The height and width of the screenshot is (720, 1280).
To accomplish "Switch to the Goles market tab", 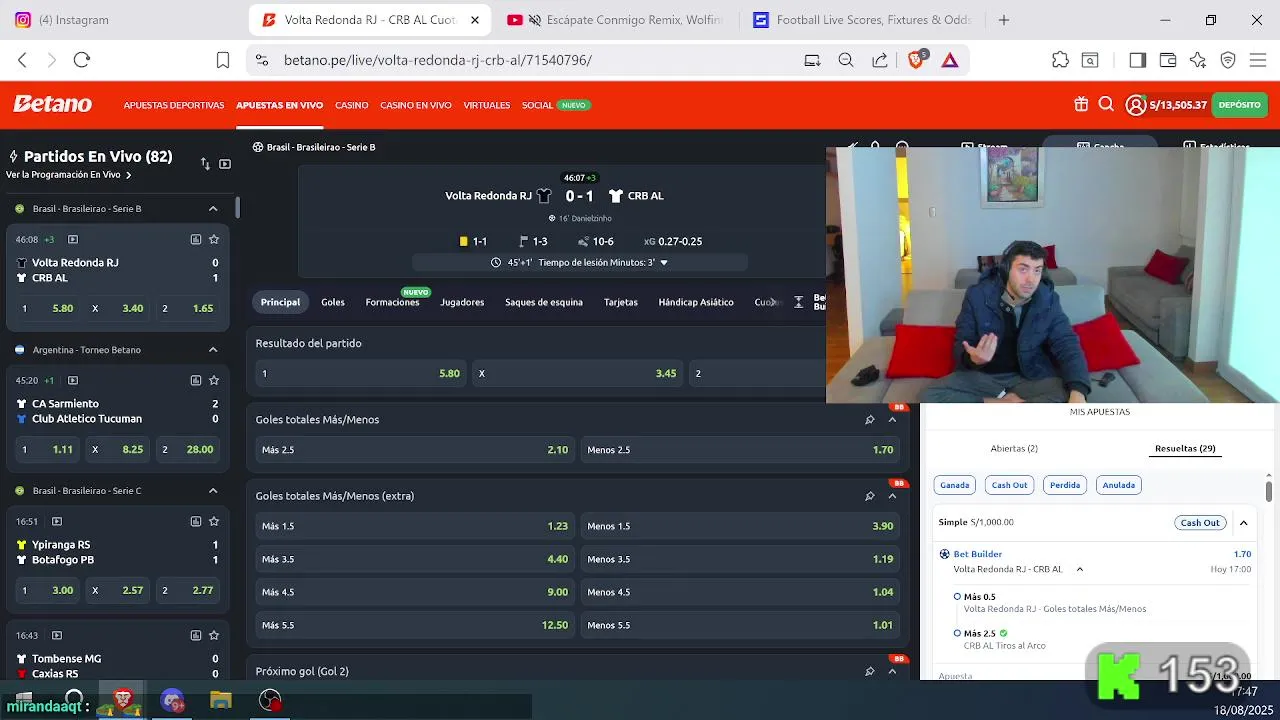I will (333, 302).
